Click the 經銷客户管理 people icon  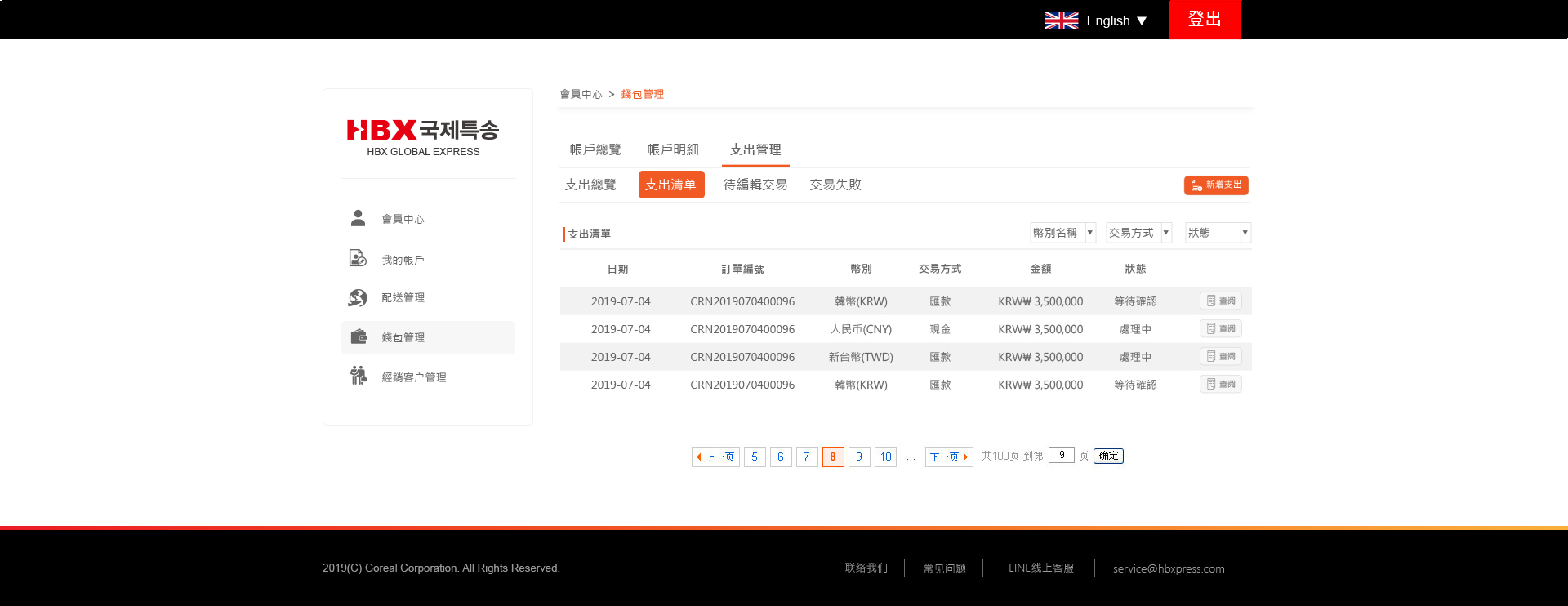[x=358, y=376]
